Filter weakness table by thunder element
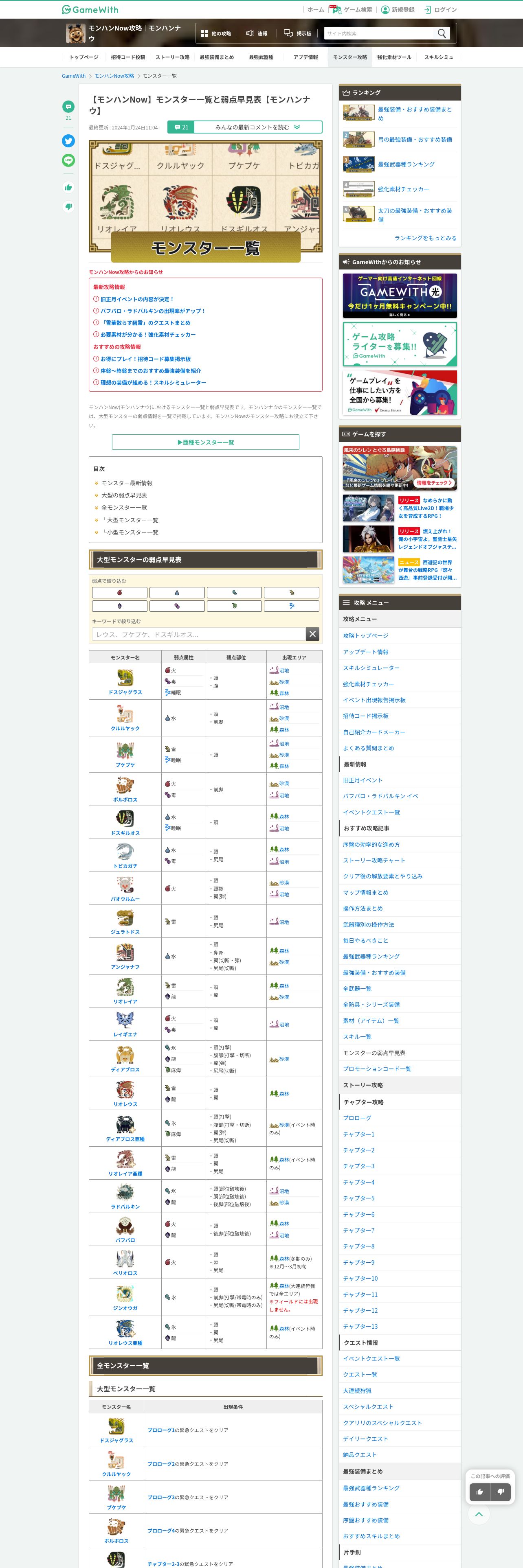523x1568 pixels. click(292, 592)
